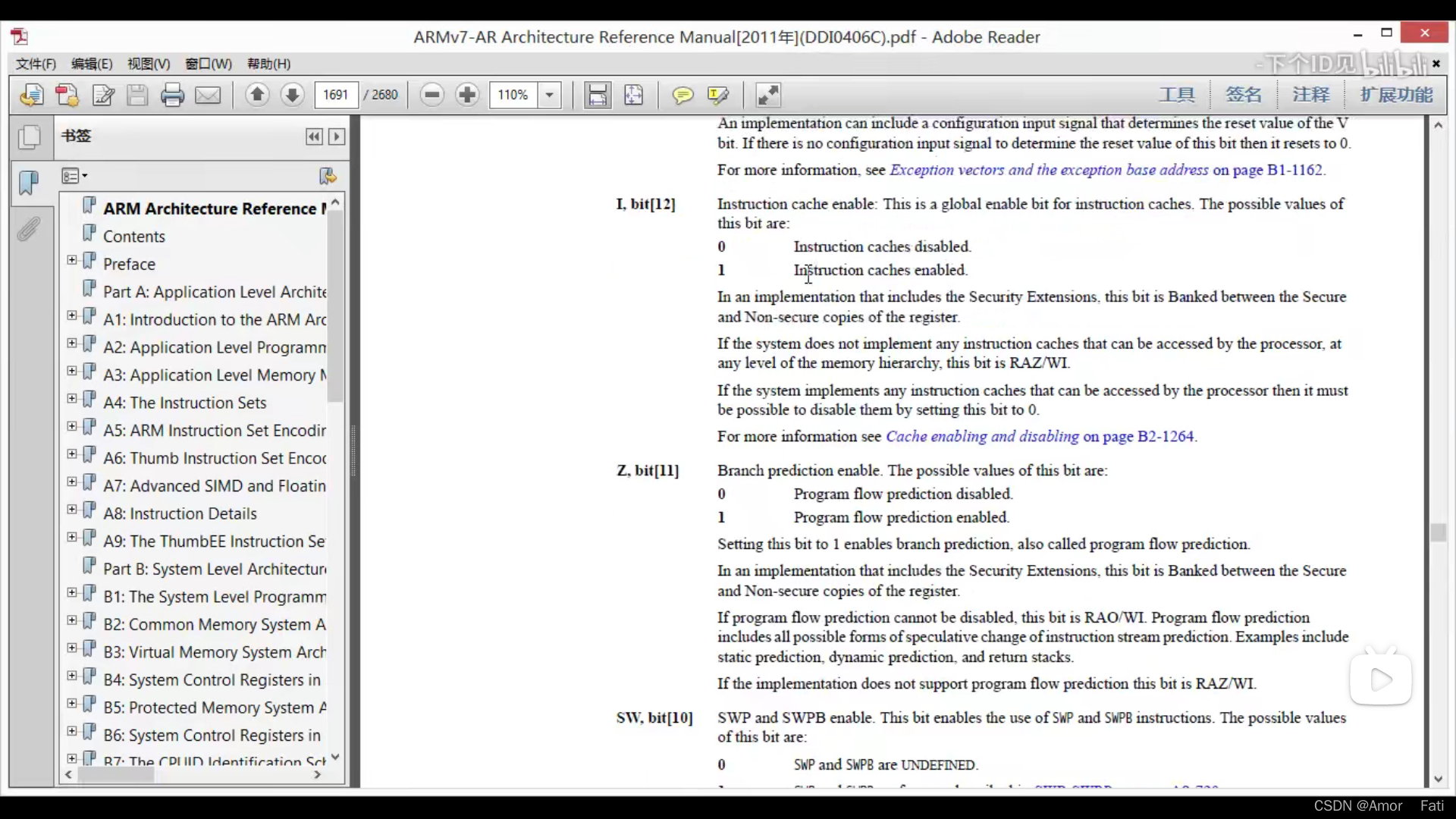Select A7: Advanced SIMD and Floating bookmark
This screenshot has width=1456, height=819.
tap(215, 486)
